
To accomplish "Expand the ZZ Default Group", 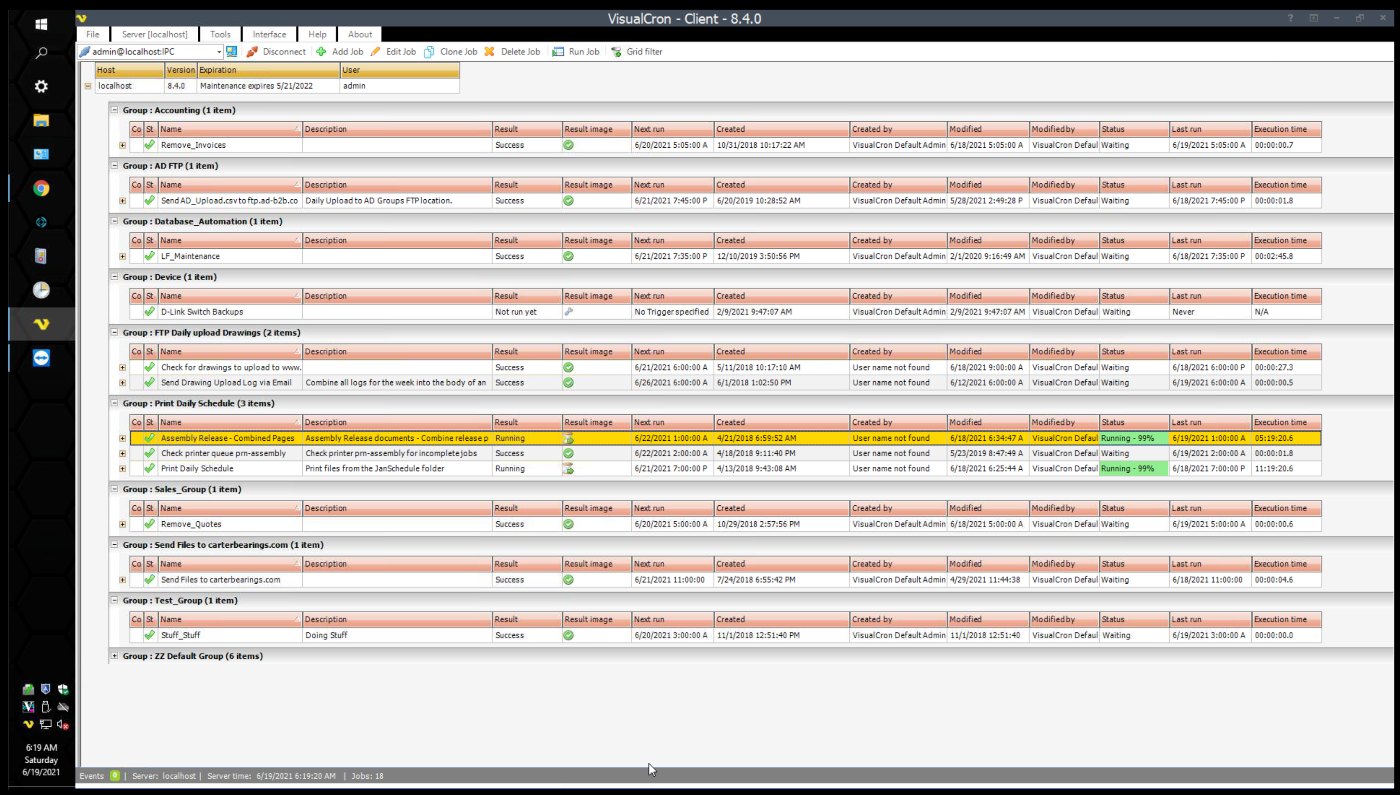I will coord(115,656).
